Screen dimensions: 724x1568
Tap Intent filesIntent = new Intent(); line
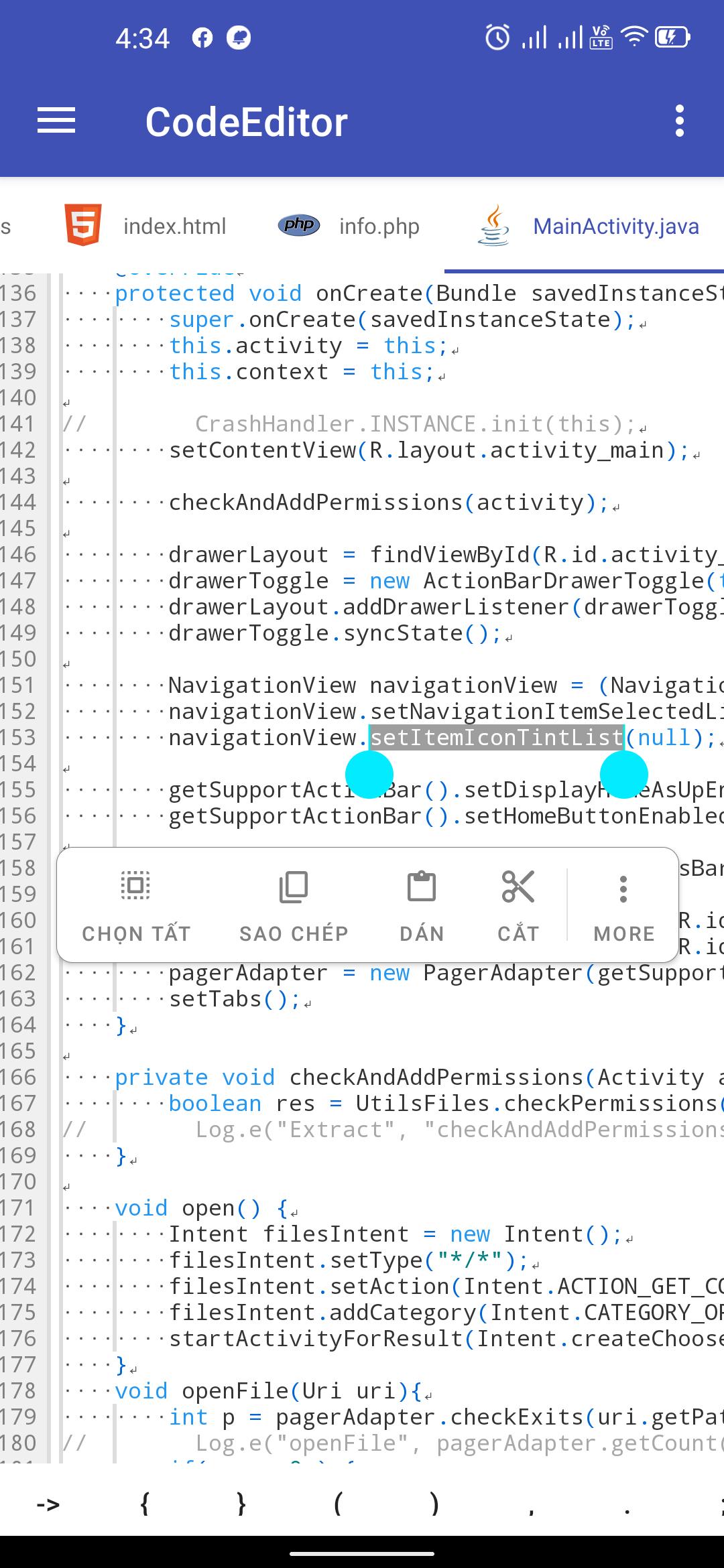396,1234
